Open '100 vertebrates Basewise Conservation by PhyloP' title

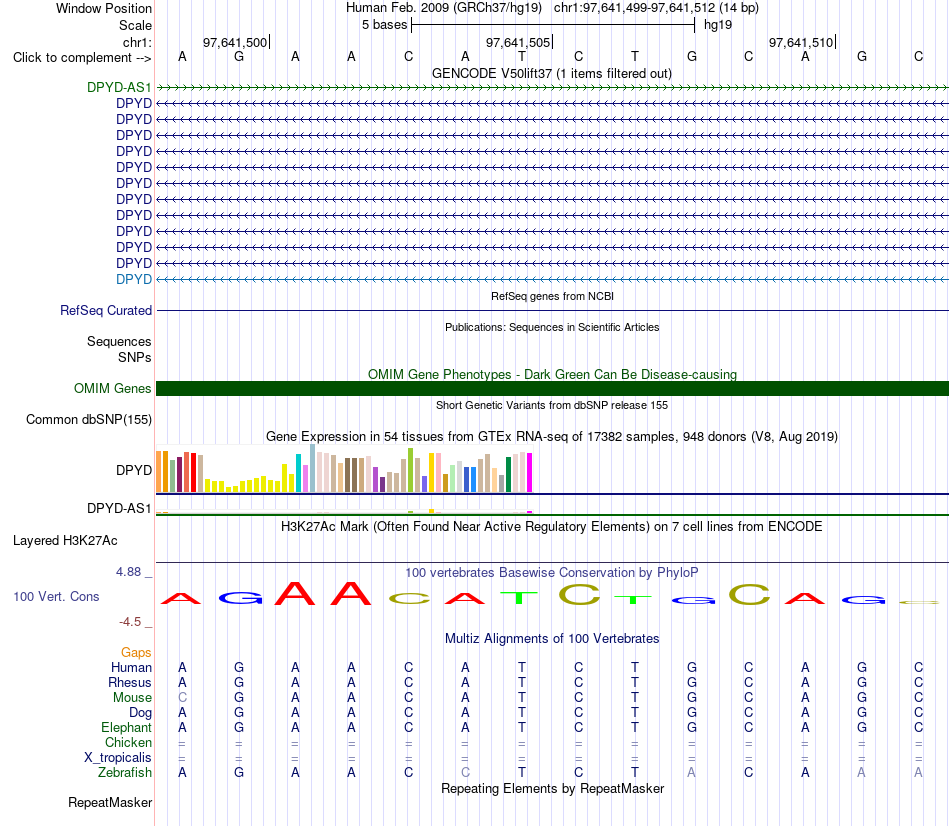pyautogui.click(x=552, y=573)
